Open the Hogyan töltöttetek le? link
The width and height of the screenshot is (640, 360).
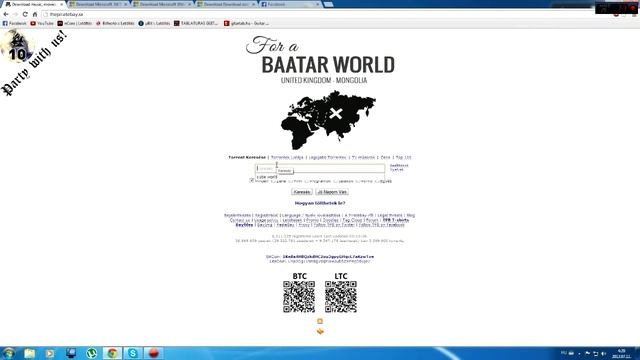click(320, 203)
